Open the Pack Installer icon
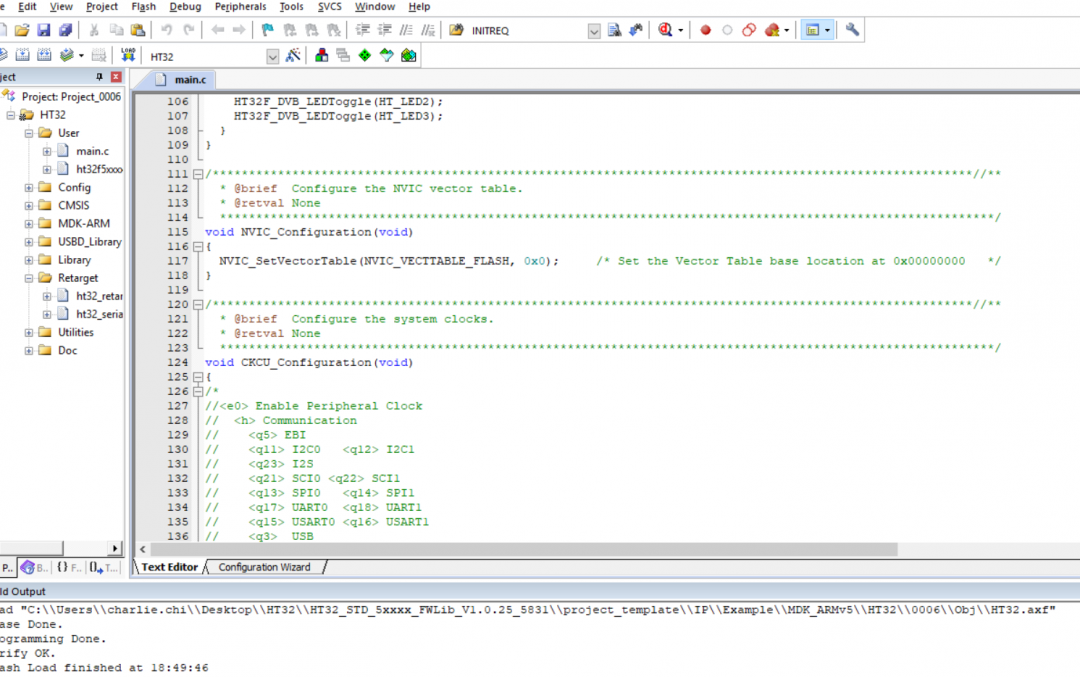The image size is (1080, 677). (408, 56)
